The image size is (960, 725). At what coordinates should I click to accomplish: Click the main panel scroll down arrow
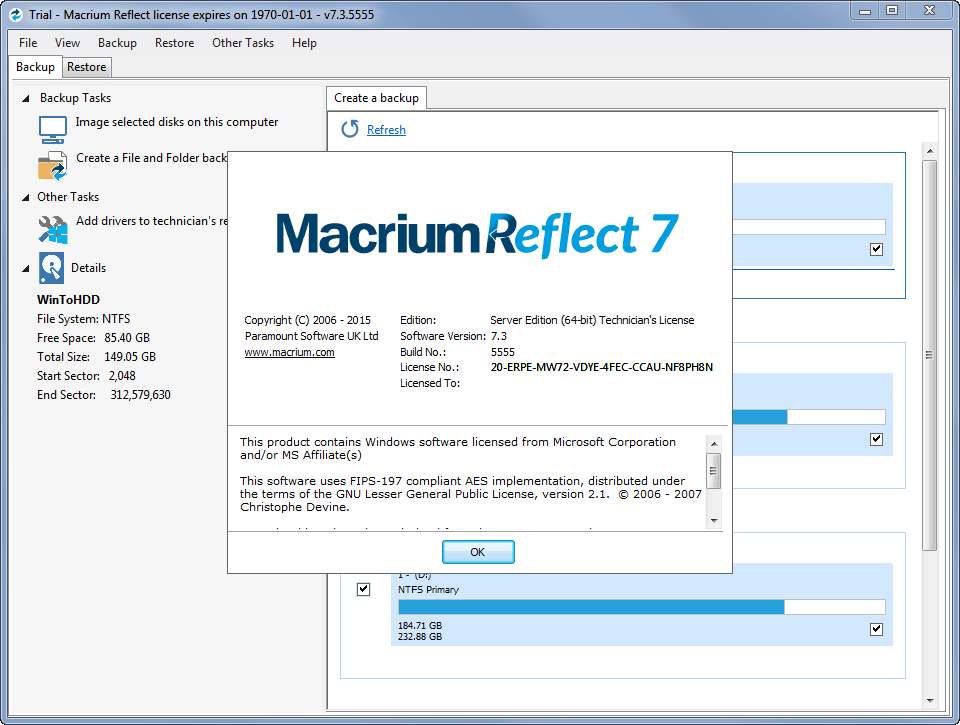point(930,701)
